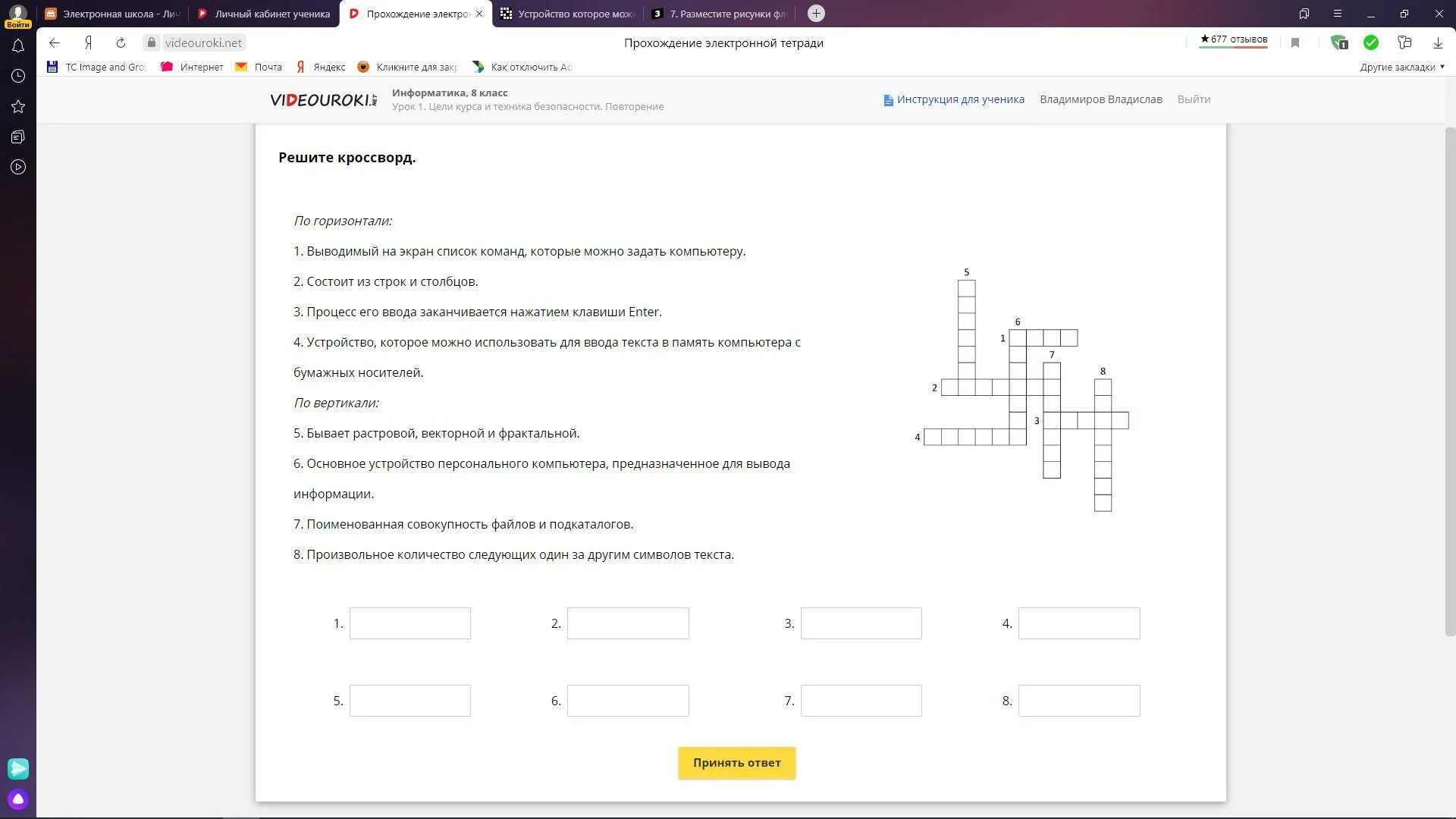
Task: Open history clock icon in sidebar
Action: click(x=18, y=77)
